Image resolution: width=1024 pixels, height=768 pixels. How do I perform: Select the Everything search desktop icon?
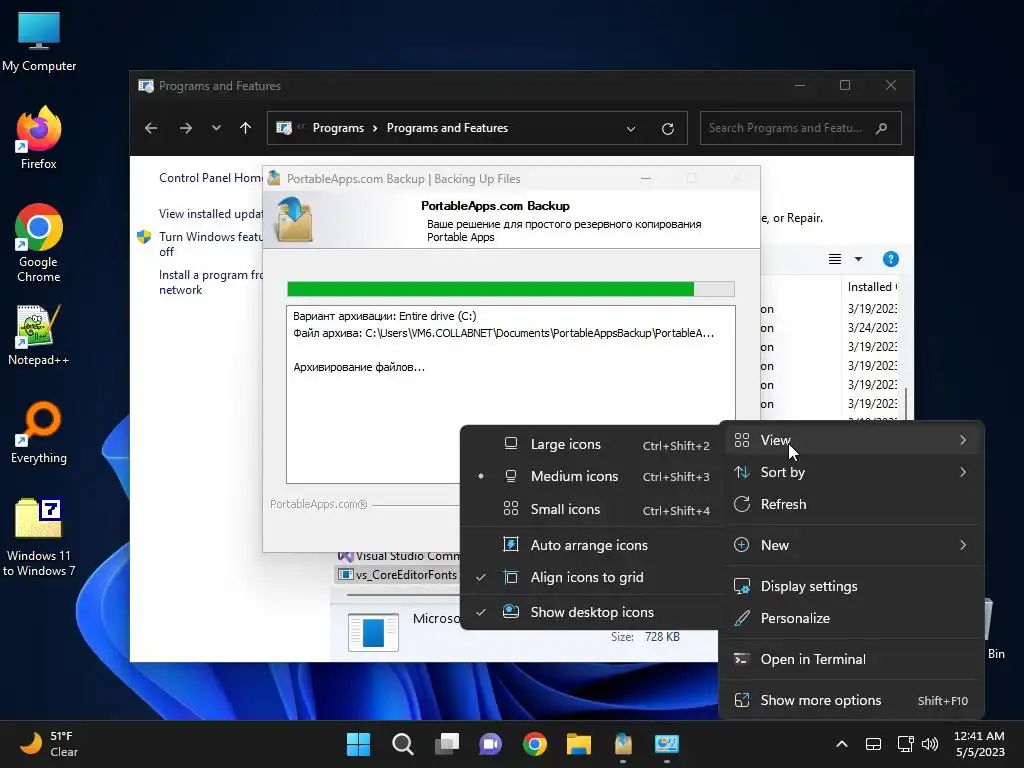(39, 432)
